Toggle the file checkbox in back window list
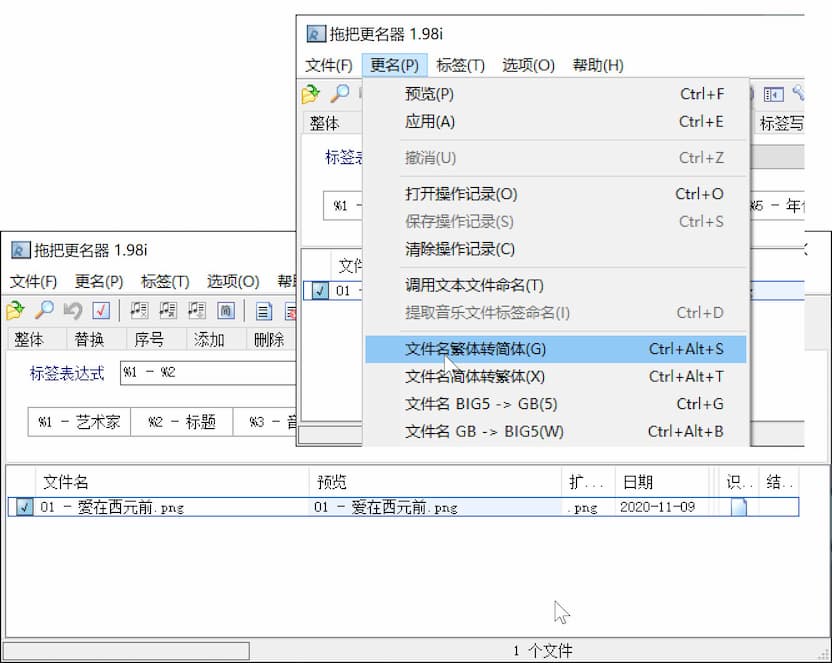 319,291
